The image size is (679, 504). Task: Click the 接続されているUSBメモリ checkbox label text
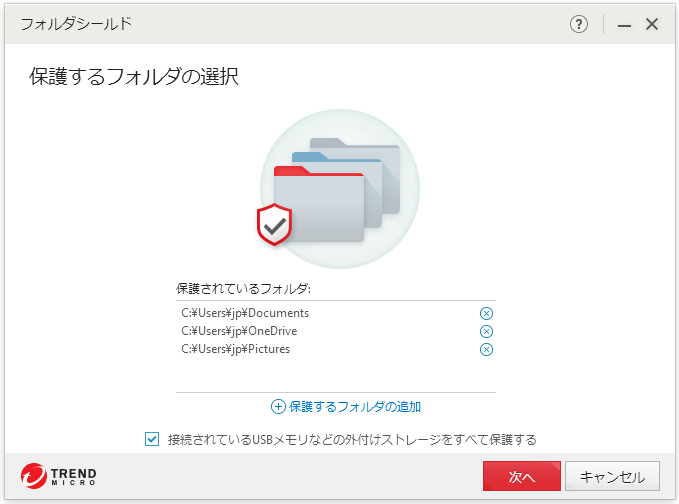[352, 439]
